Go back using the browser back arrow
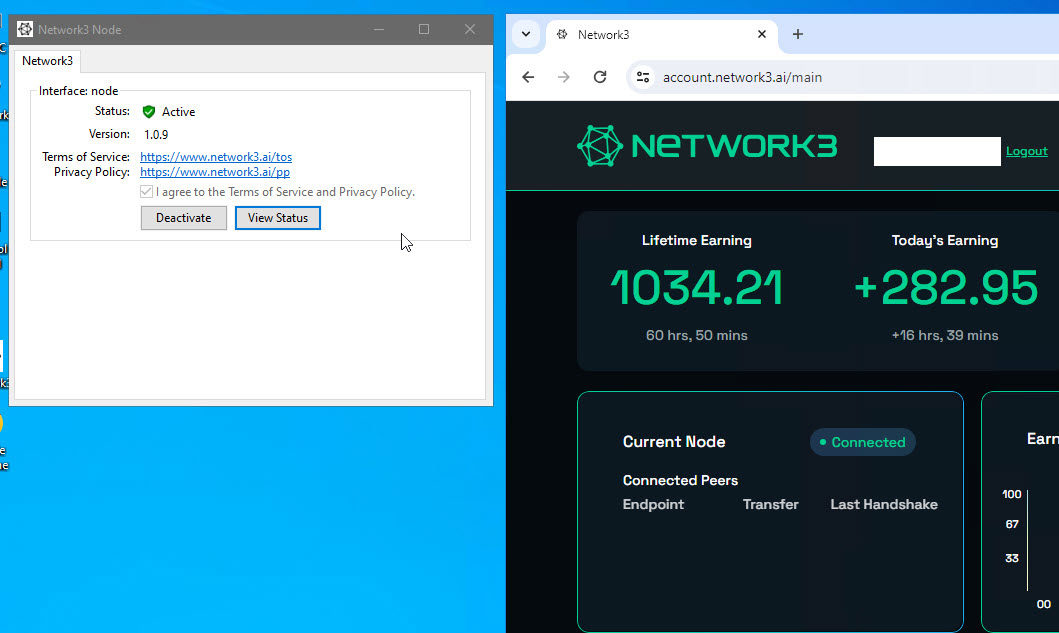 528,77
